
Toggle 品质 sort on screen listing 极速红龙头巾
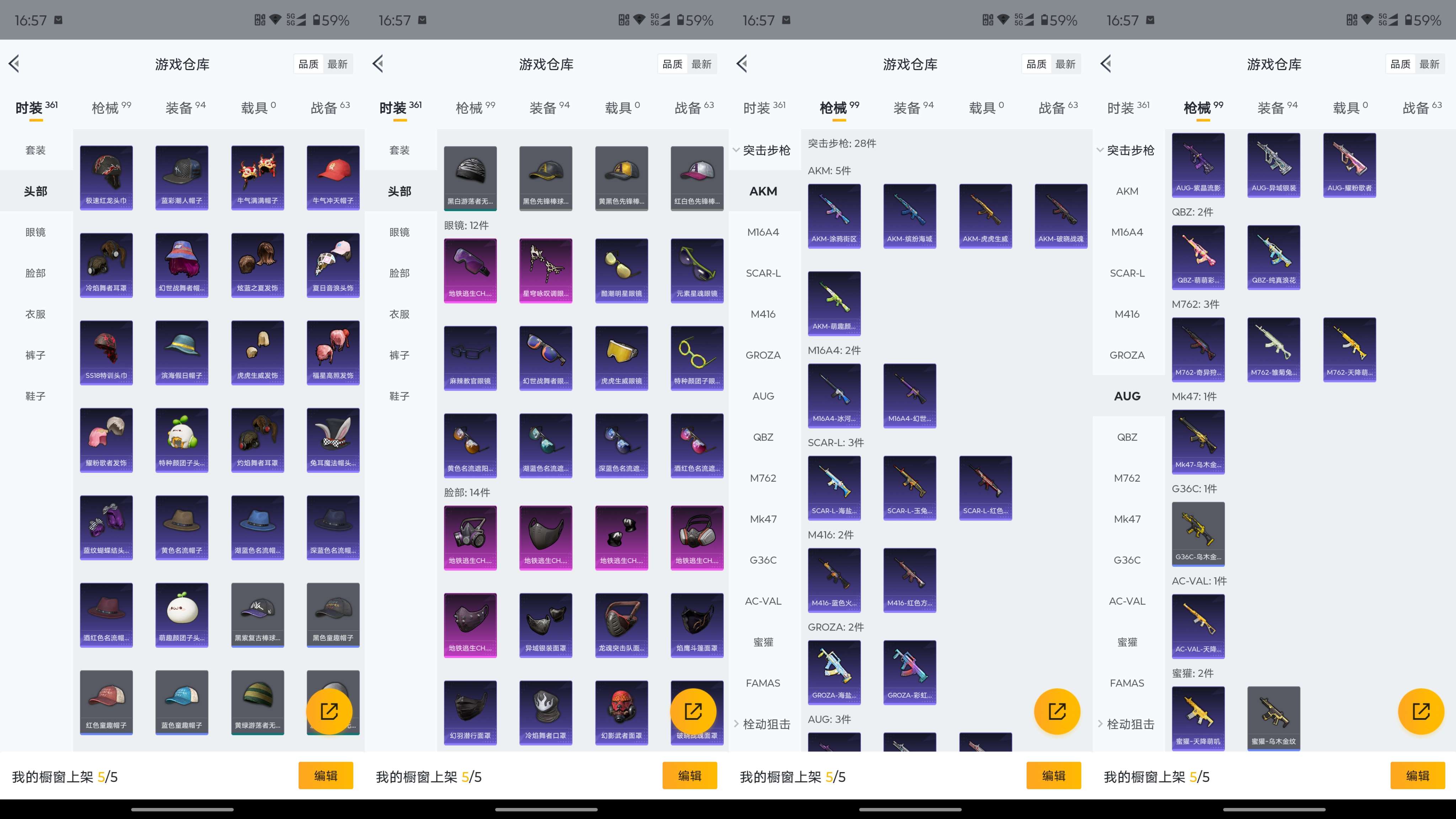point(309,64)
